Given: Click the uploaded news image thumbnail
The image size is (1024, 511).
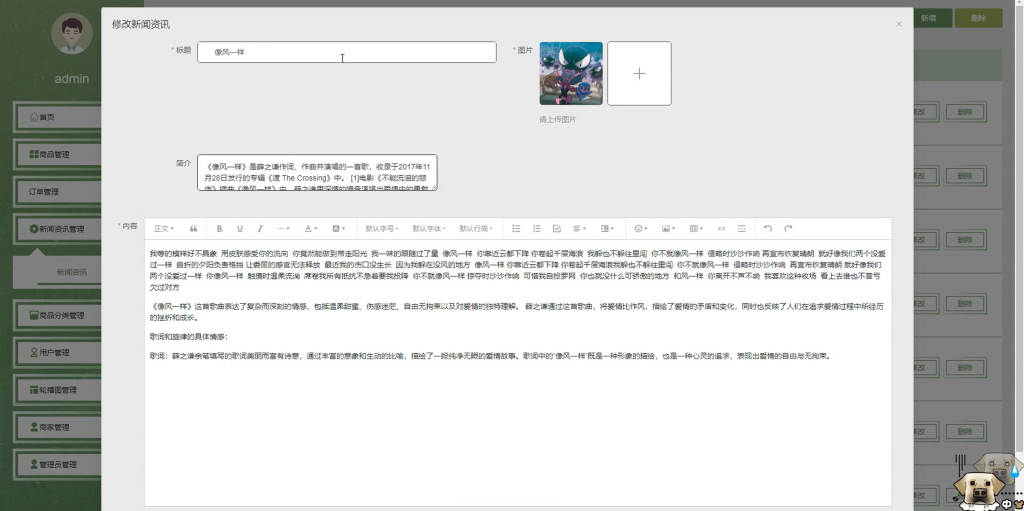Looking at the screenshot, I should [571, 73].
